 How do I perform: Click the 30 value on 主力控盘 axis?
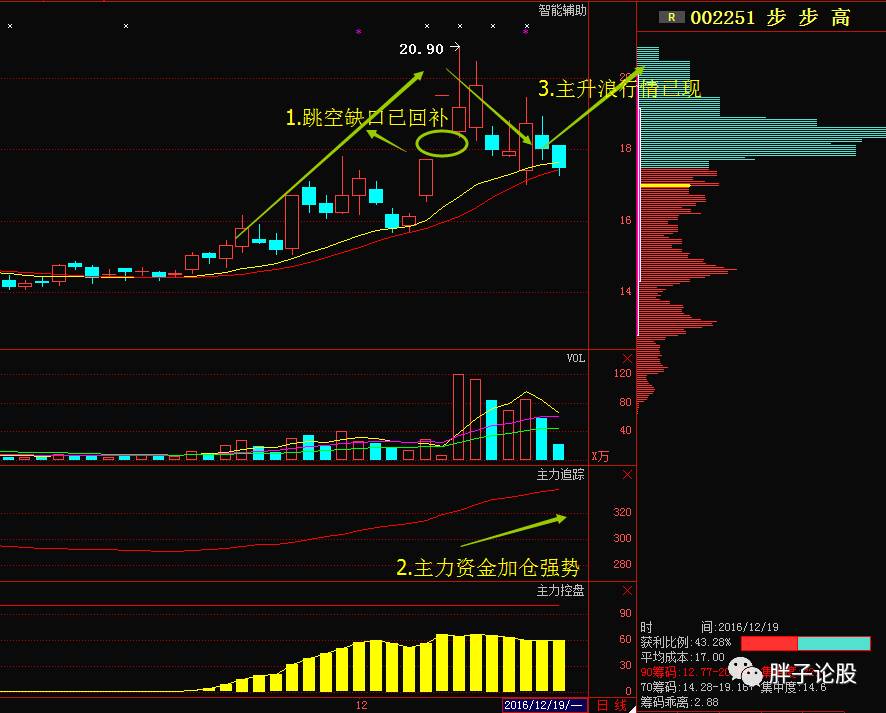[626, 665]
